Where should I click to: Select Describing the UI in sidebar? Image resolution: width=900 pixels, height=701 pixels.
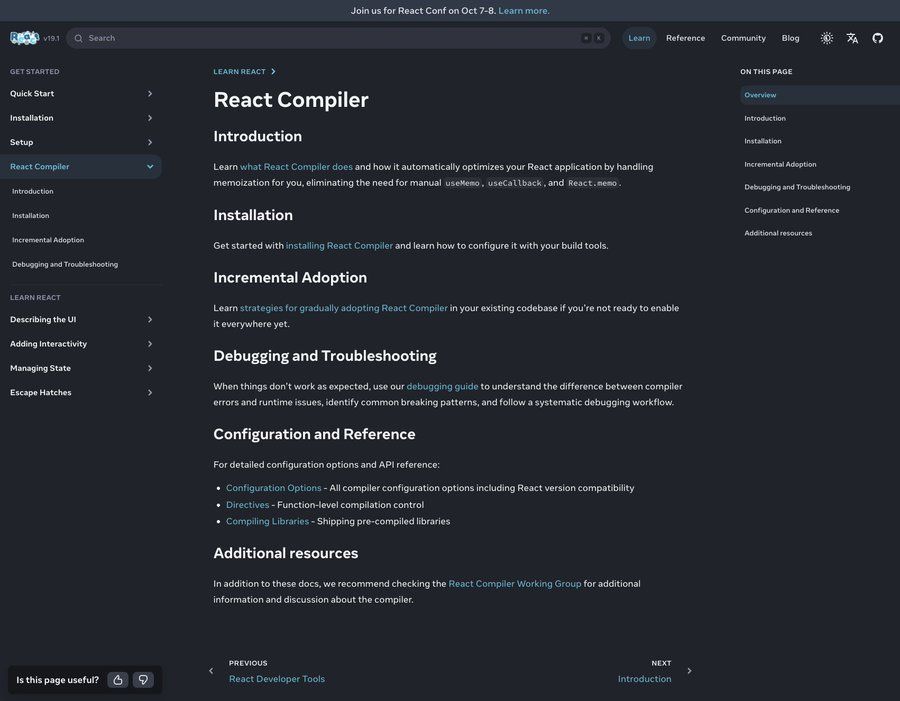[x=43, y=319]
